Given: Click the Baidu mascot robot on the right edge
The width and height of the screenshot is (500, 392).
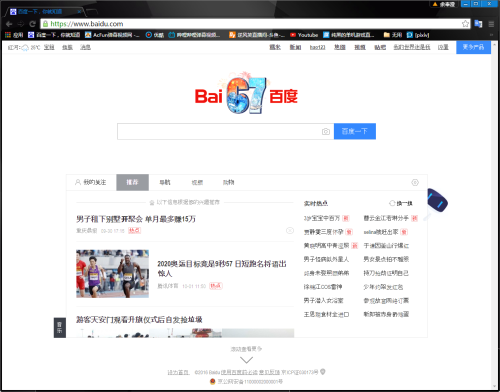Looking at the screenshot, I should click(x=437, y=201).
